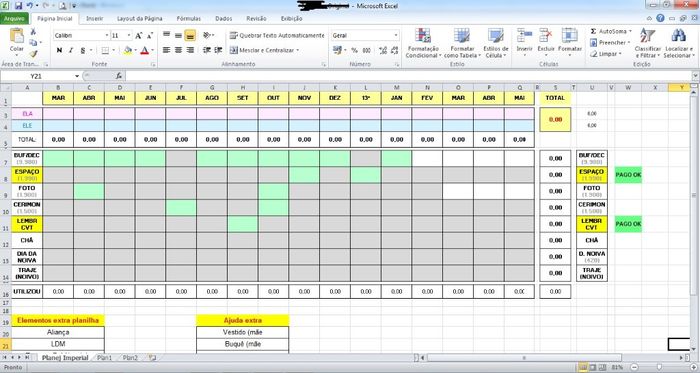Align text to the left
The height and width of the screenshot is (373, 700).
pos(166,50)
